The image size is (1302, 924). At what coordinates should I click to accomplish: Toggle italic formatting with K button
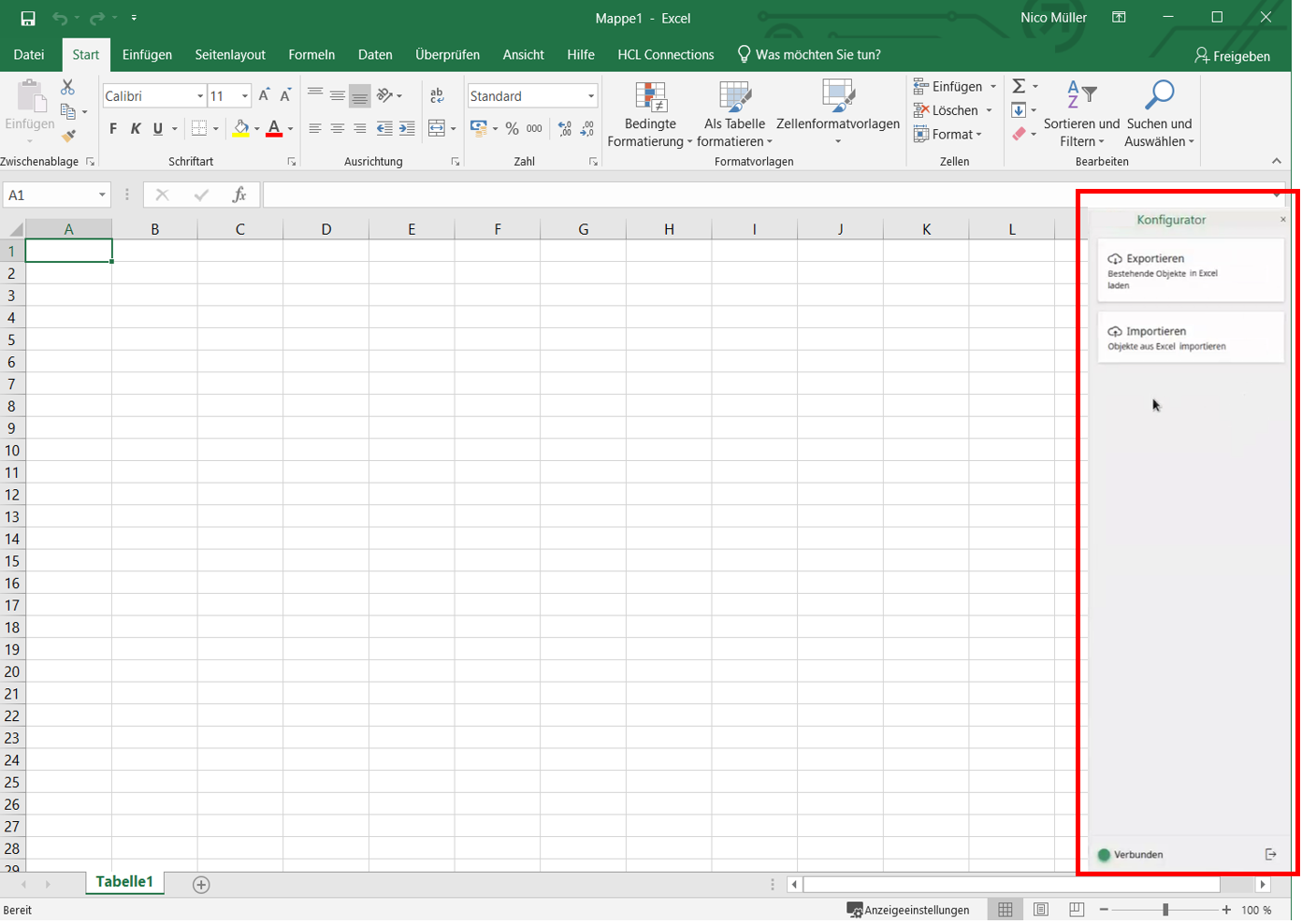136,128
